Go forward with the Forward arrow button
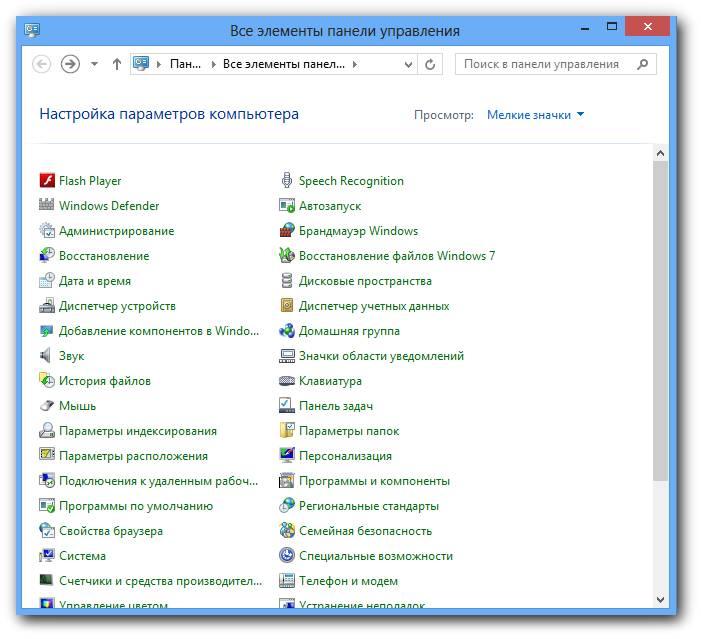This screenshot has width=701, height=639. pyautogui.click(x=70, y=64)
